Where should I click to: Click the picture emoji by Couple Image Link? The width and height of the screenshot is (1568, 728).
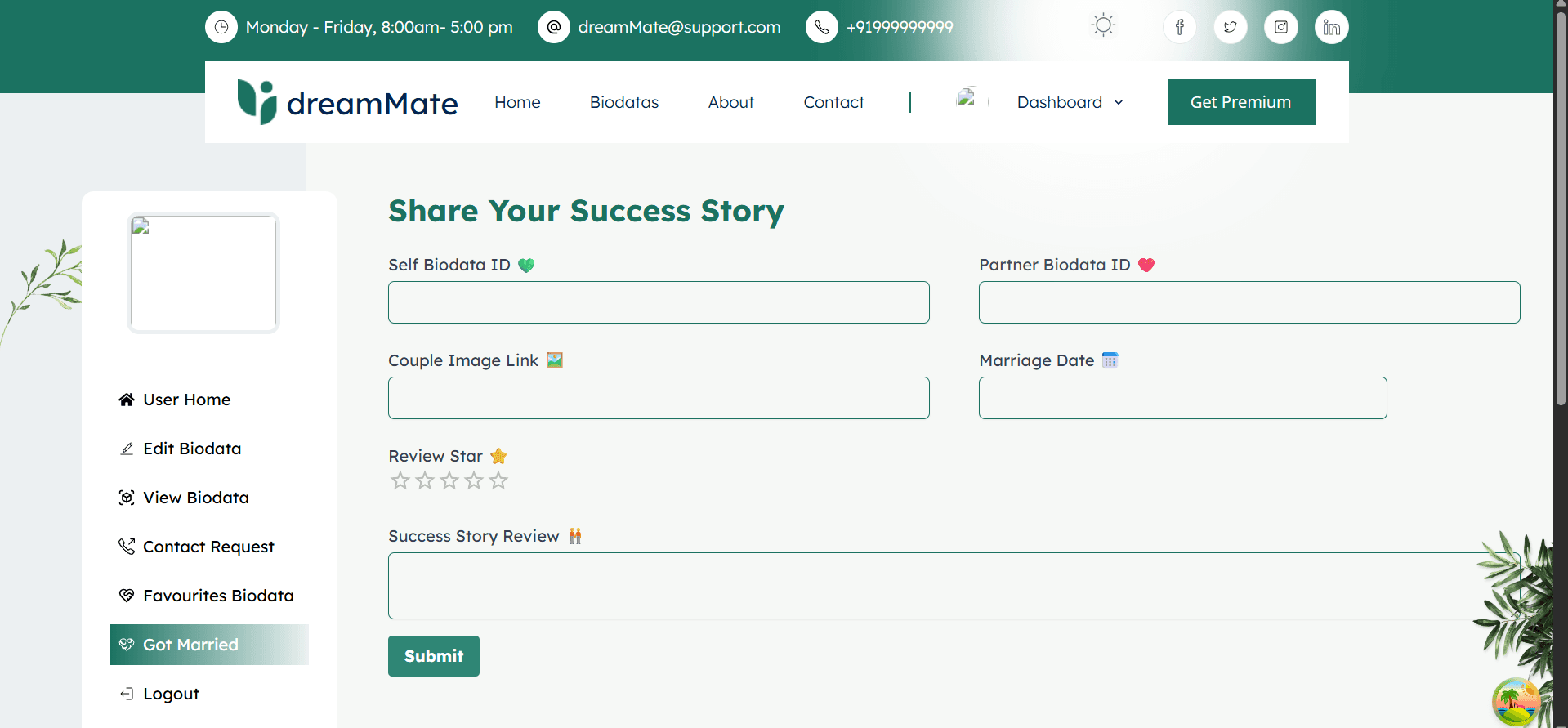[x=555, y=360]
